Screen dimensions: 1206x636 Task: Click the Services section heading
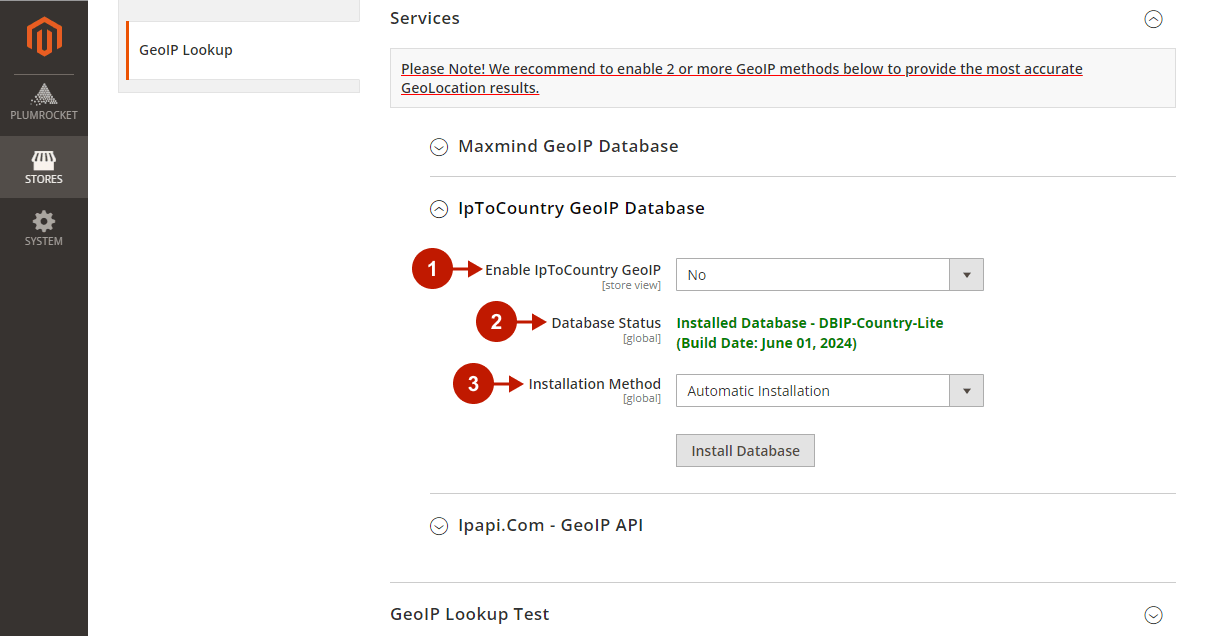pyautogui.click(x=425, y=18)
